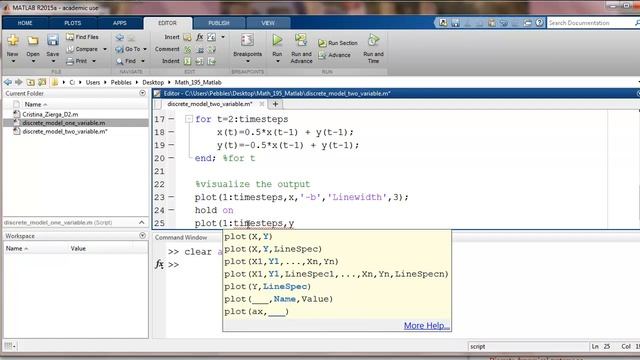The image size is (640, 360).
Task: Click breakpoint dash on line 23
Action: 171,197
